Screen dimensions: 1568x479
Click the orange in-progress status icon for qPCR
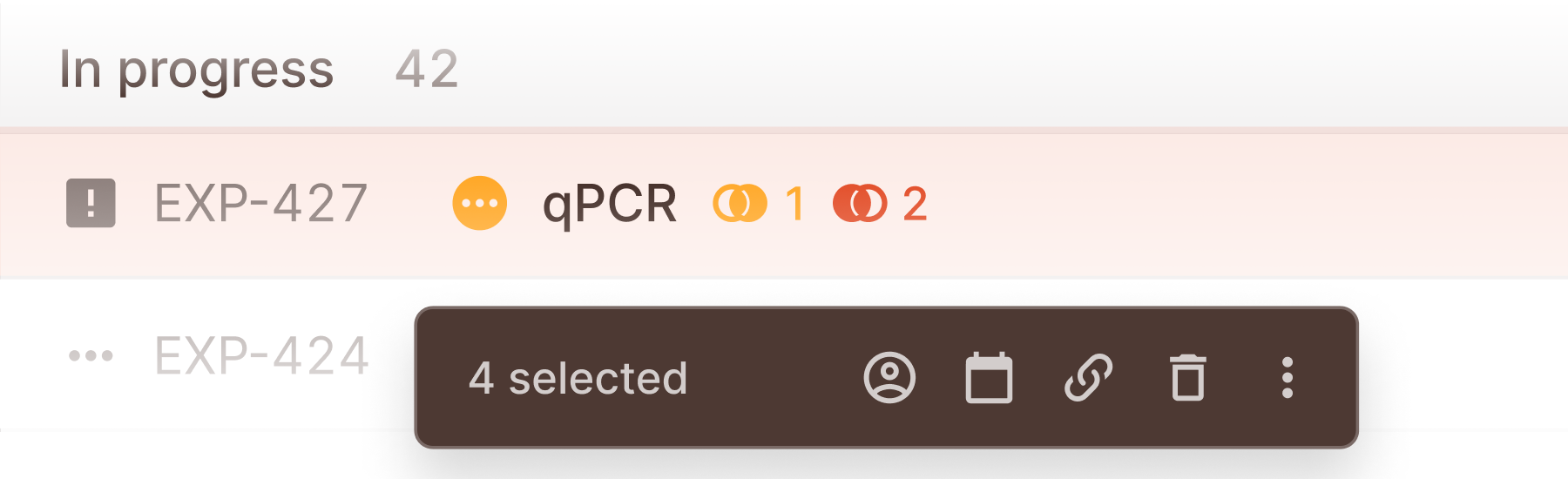(x=480, y=204)
